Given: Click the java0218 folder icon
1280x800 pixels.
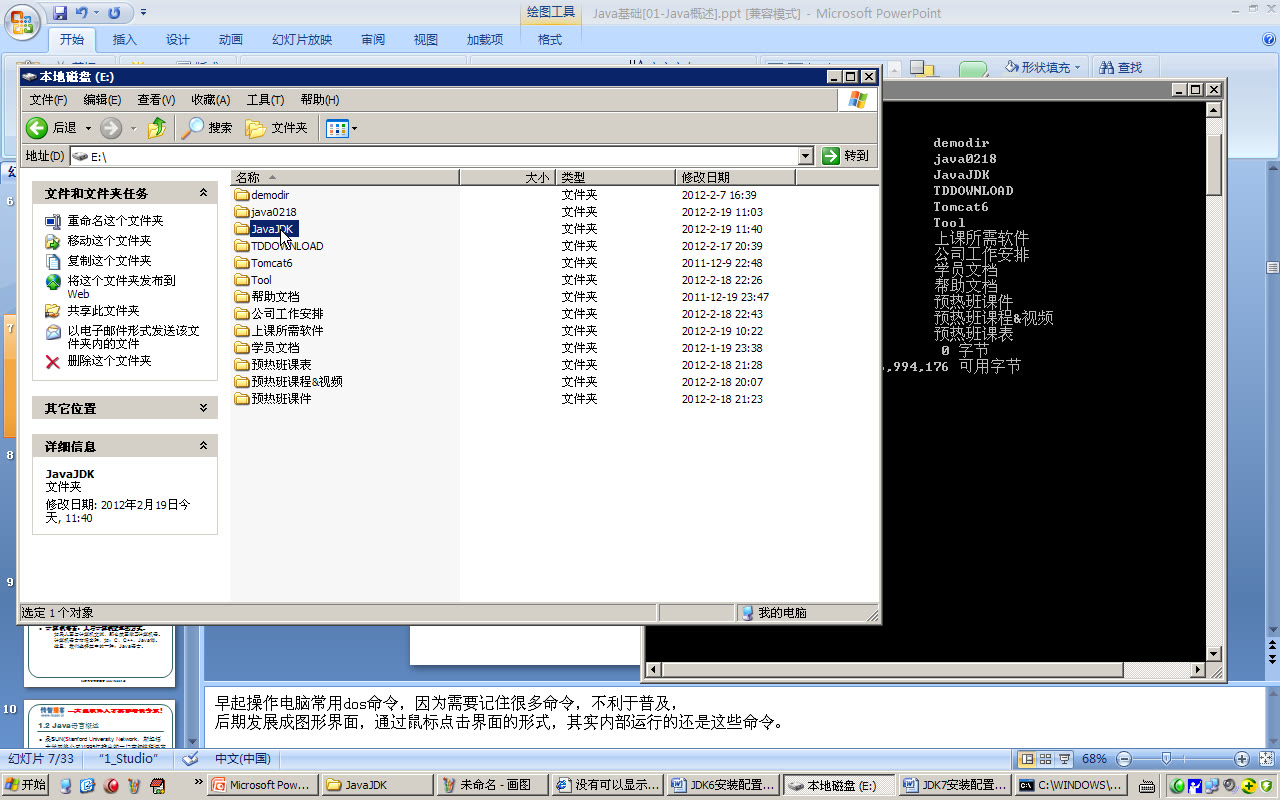Looking at the screenshot, I should [x=241, y=212].
